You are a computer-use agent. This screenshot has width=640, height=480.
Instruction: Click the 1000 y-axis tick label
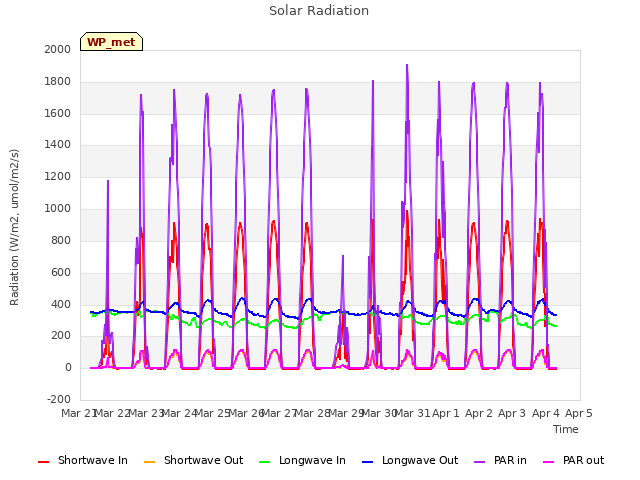[x=58, y=209]
